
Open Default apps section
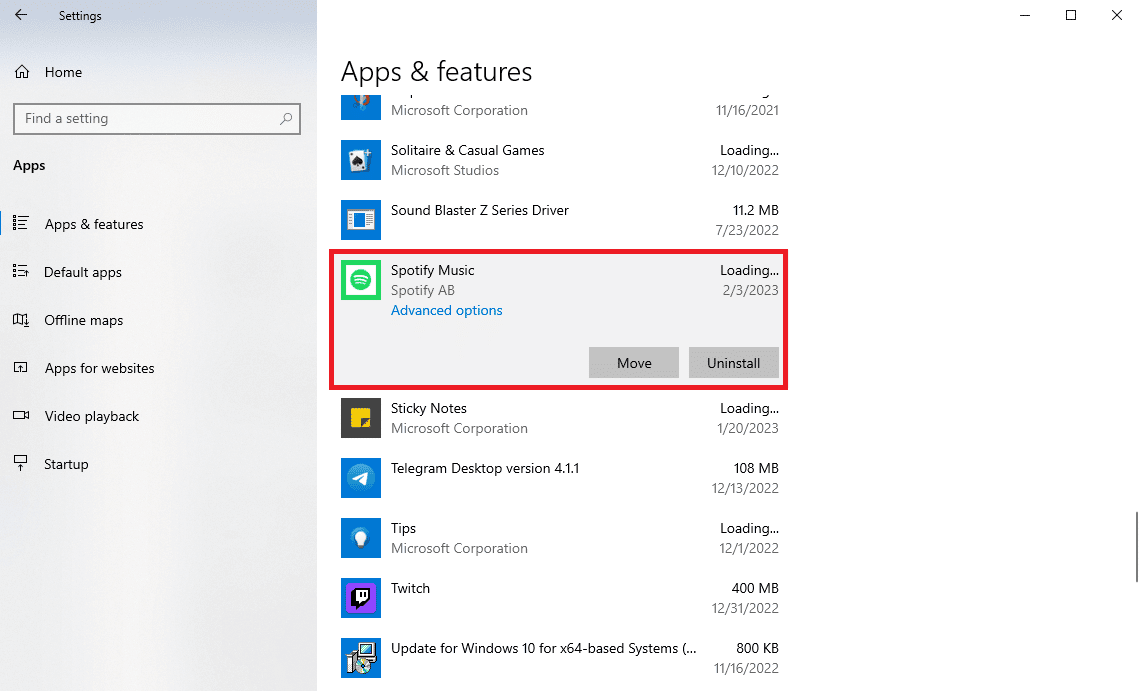83,272
